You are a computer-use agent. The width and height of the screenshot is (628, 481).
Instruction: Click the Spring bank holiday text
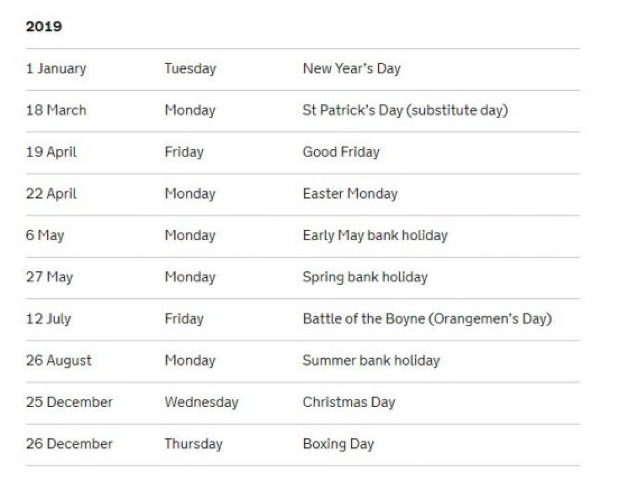point(365,277)
